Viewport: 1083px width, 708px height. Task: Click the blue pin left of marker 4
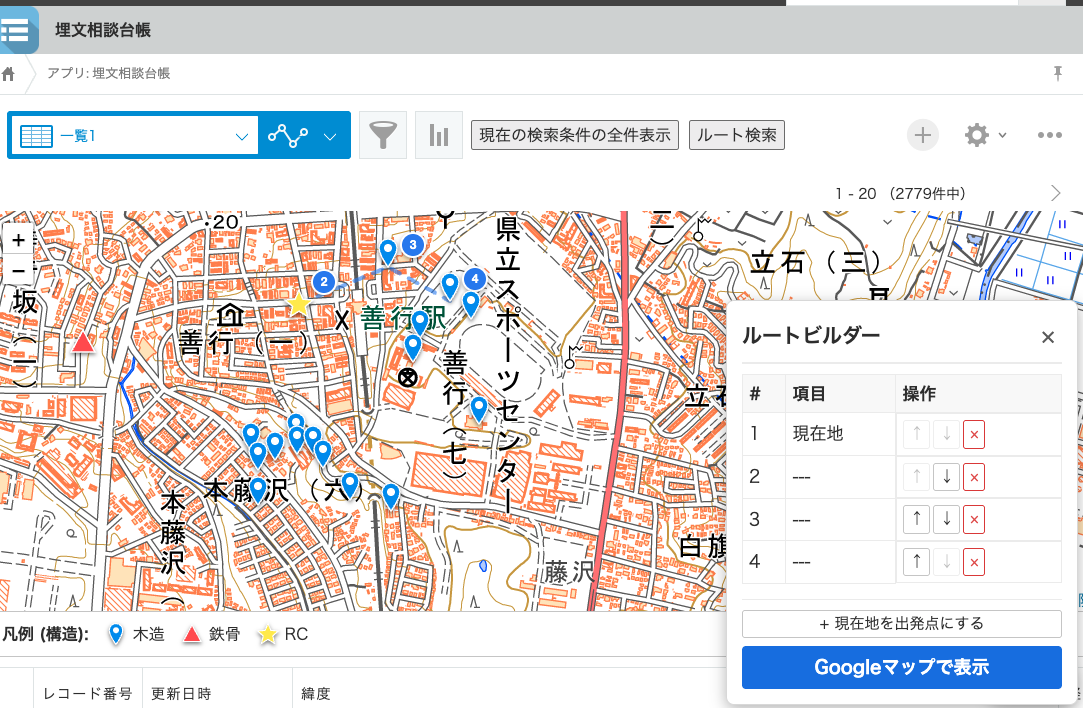pos(450,286)
